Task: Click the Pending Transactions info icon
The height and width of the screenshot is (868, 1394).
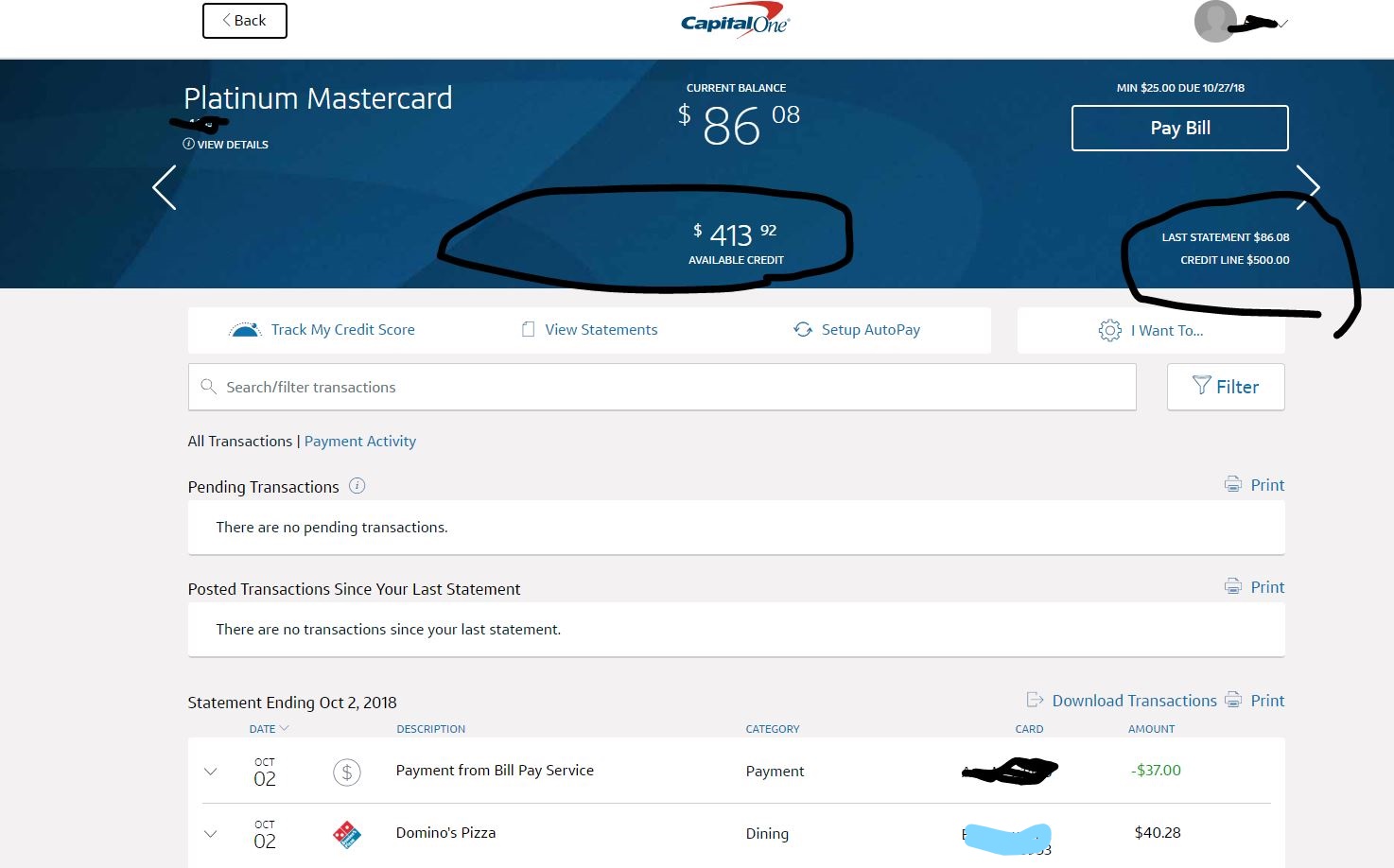Action: [x=357, y=486]
